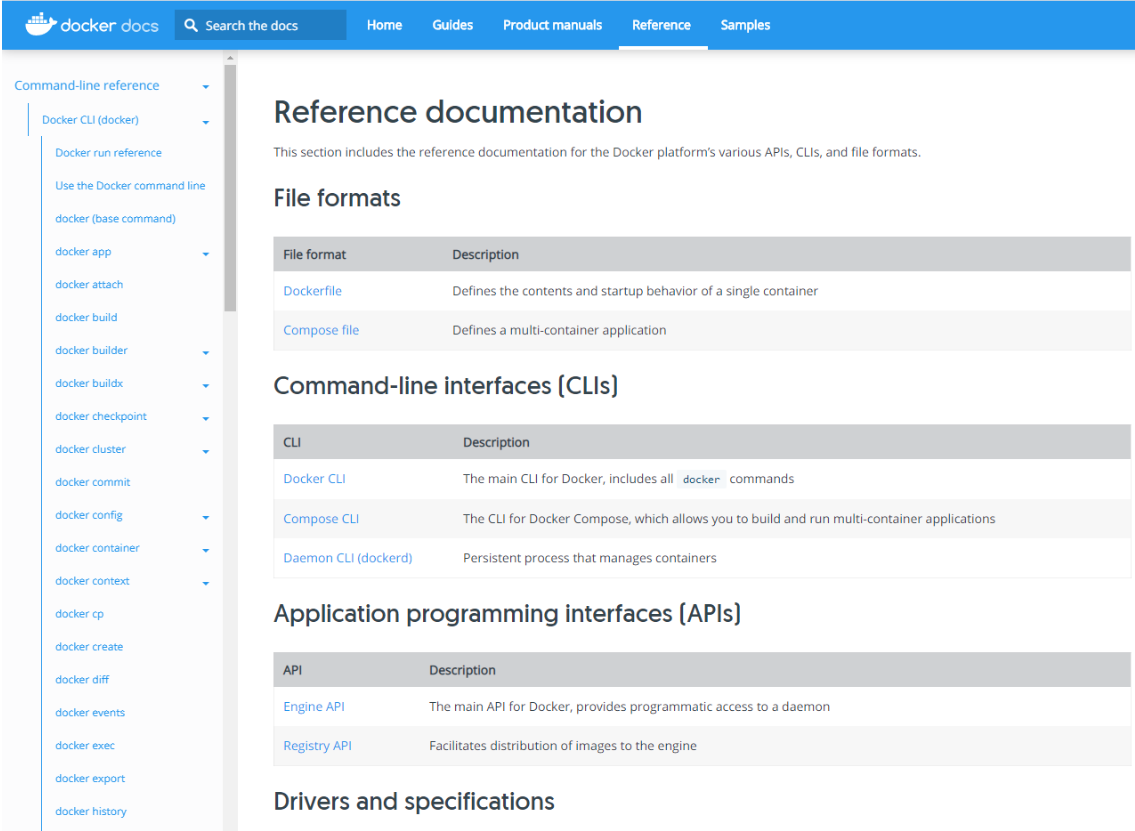Viewport: 1135px width, 831px height.
Task: Click the Docker docs whale logo
Action: [x=41, y=25]
